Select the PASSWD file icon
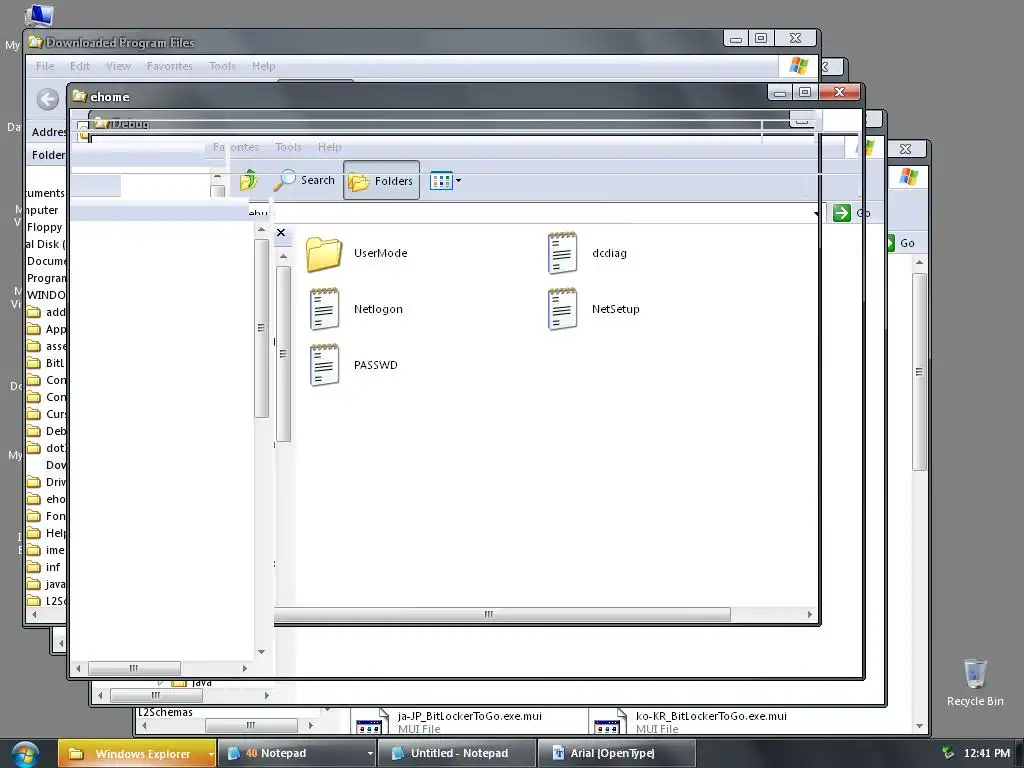 tap(325, 365)
